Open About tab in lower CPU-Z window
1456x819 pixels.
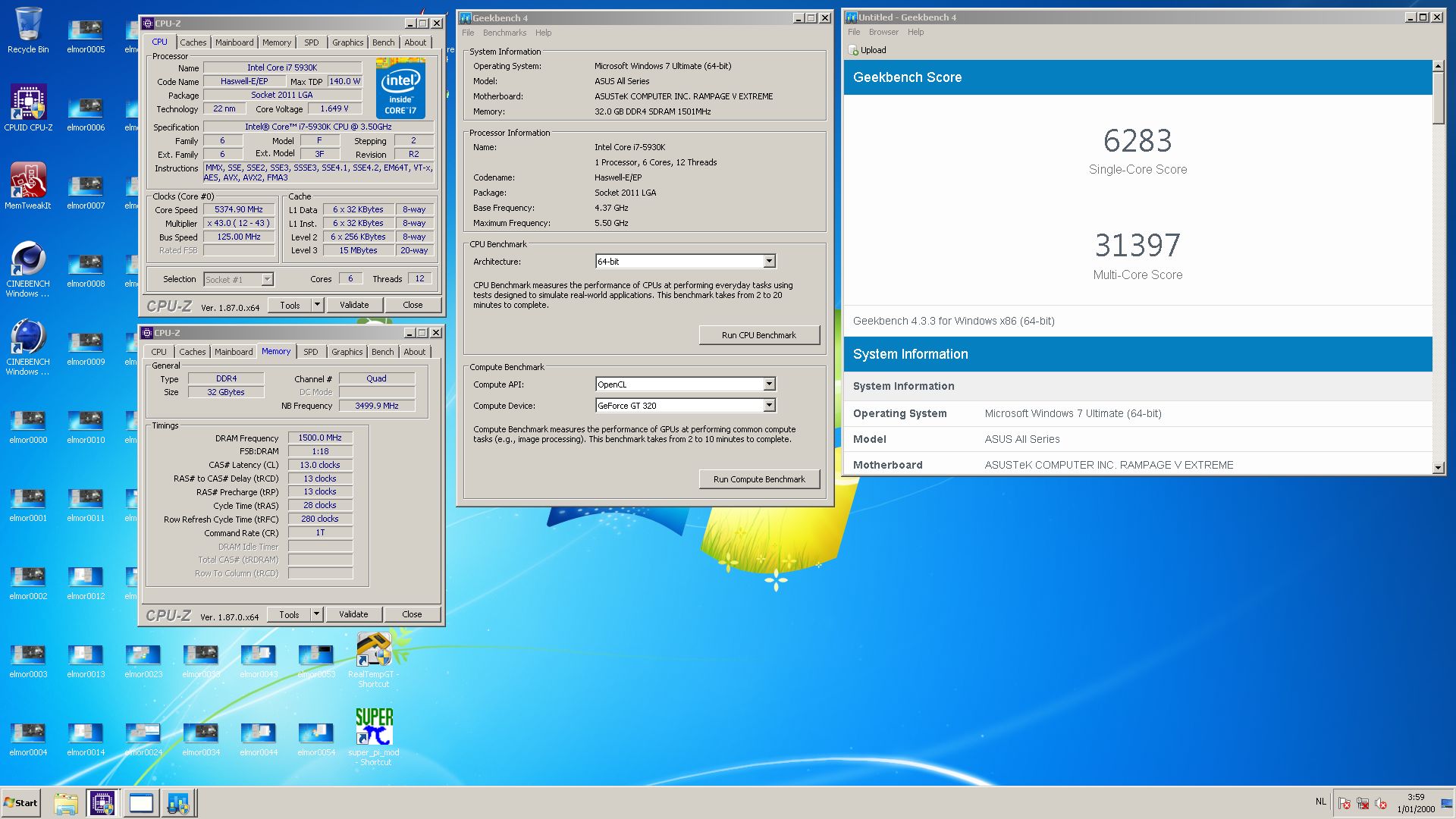414,352
